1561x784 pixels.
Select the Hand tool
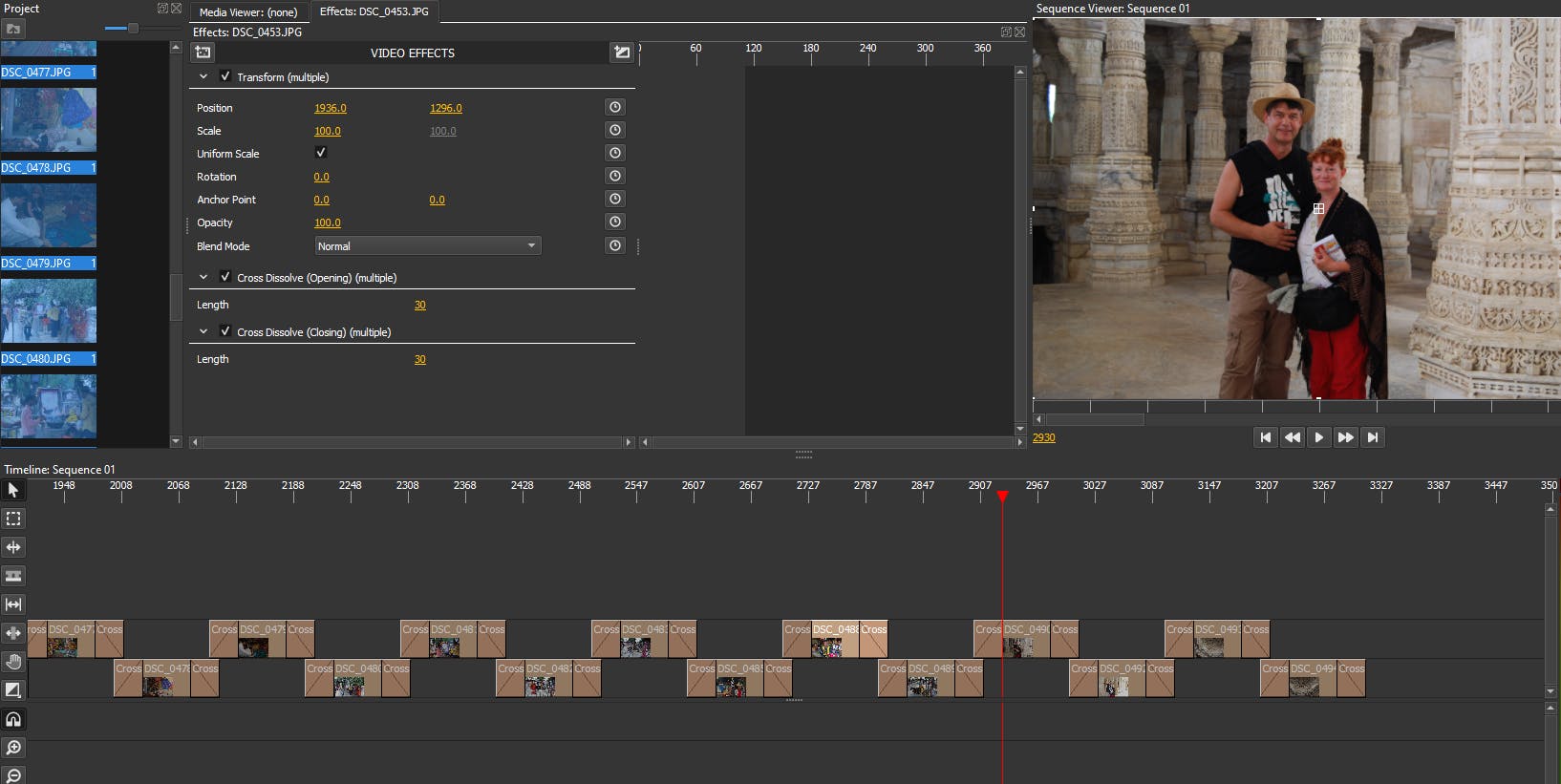(x=13, y=662)
